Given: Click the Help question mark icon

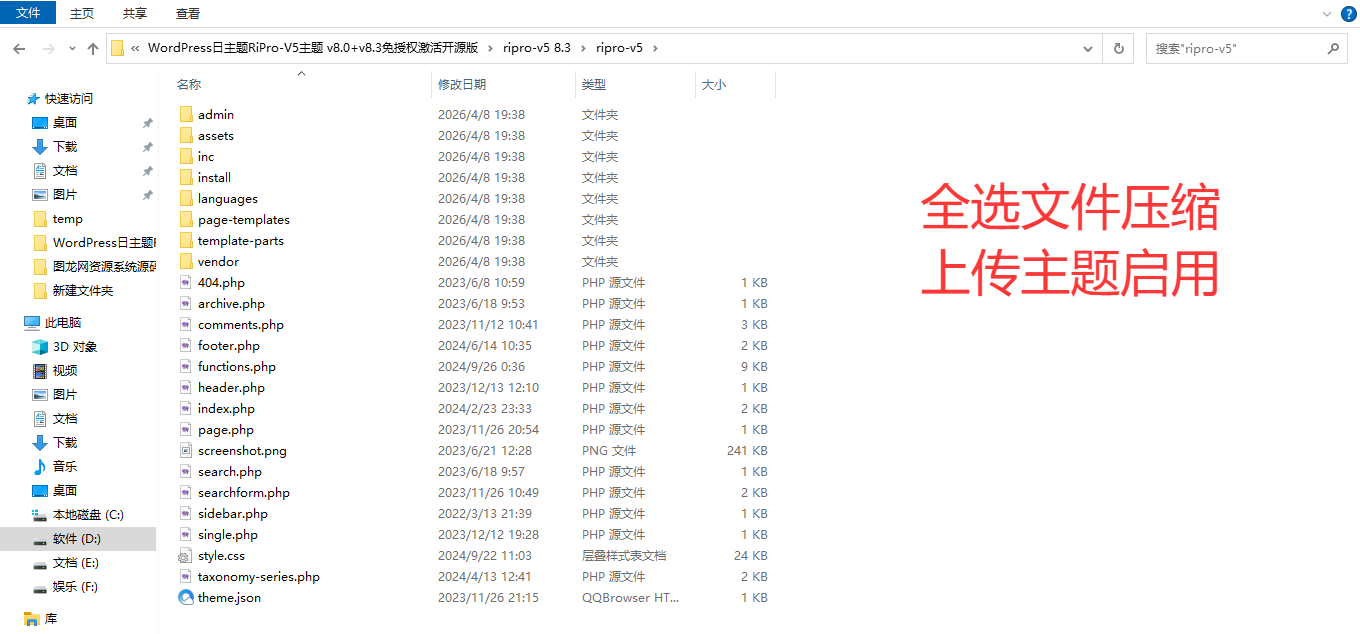Looking at the screenshot, I should (x=1348, y=13).
